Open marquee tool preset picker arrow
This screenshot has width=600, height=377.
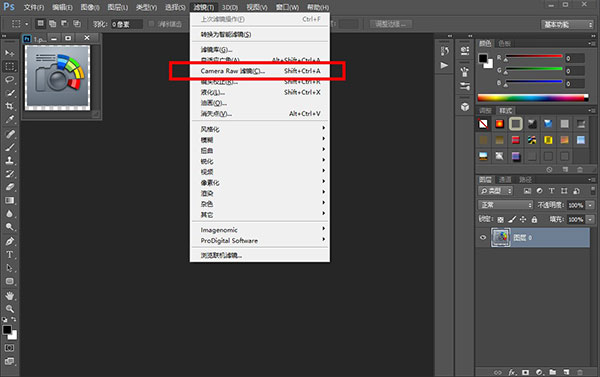click(x=26, y=24)
